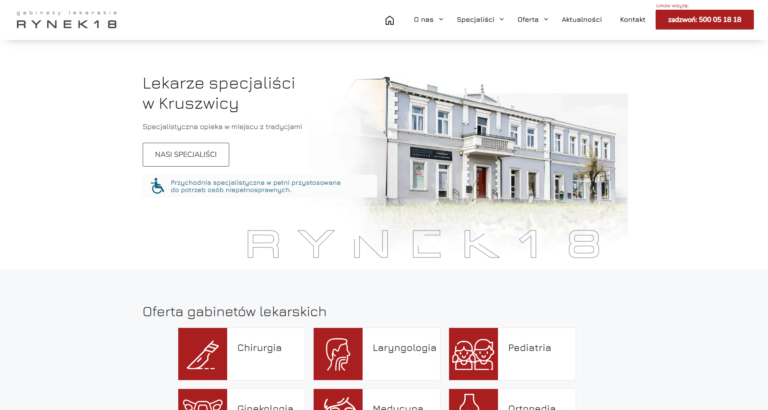The image size is (768, 410).
Task: Click the 'Lekarze specjaliści w Kruszwicy' heading
Action: 218,93
